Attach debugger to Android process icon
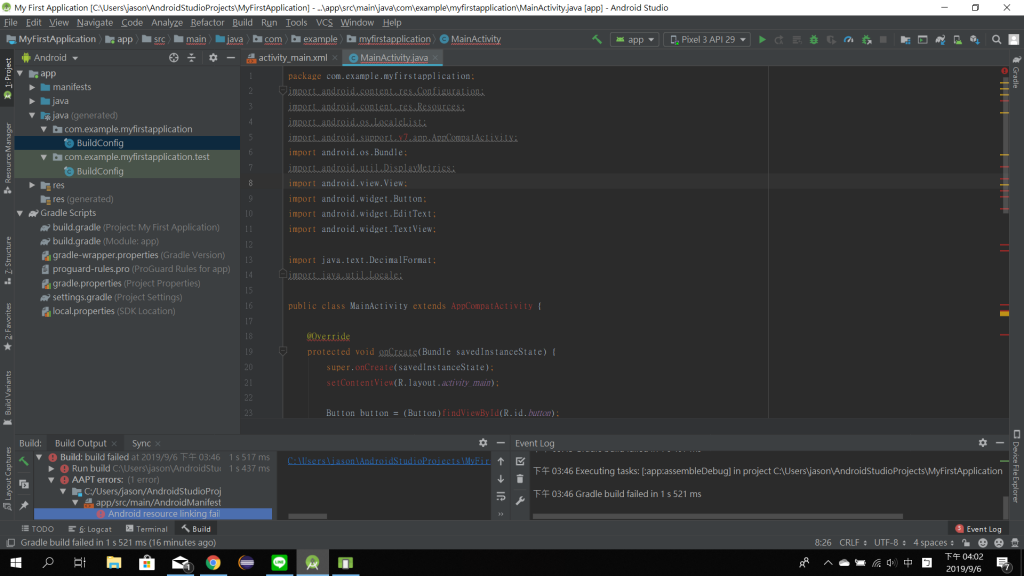This screenshot has height=576, width=1024. (867, 39)
